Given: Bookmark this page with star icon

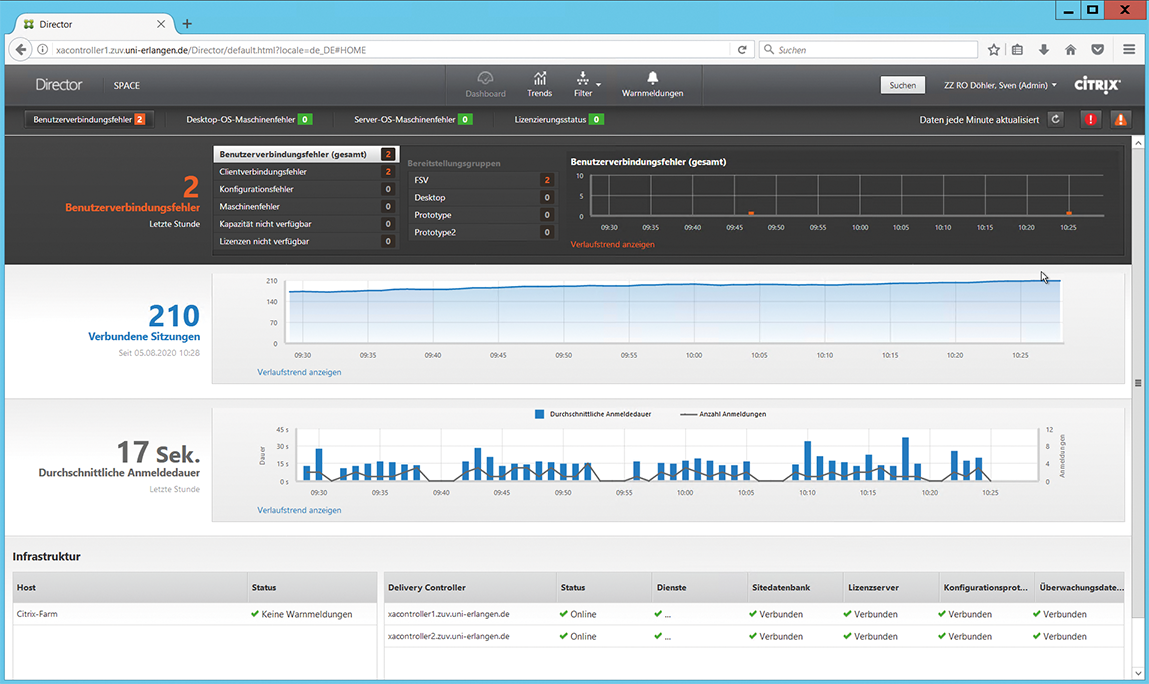Looking at the screenshot, I should click(994, 49).
